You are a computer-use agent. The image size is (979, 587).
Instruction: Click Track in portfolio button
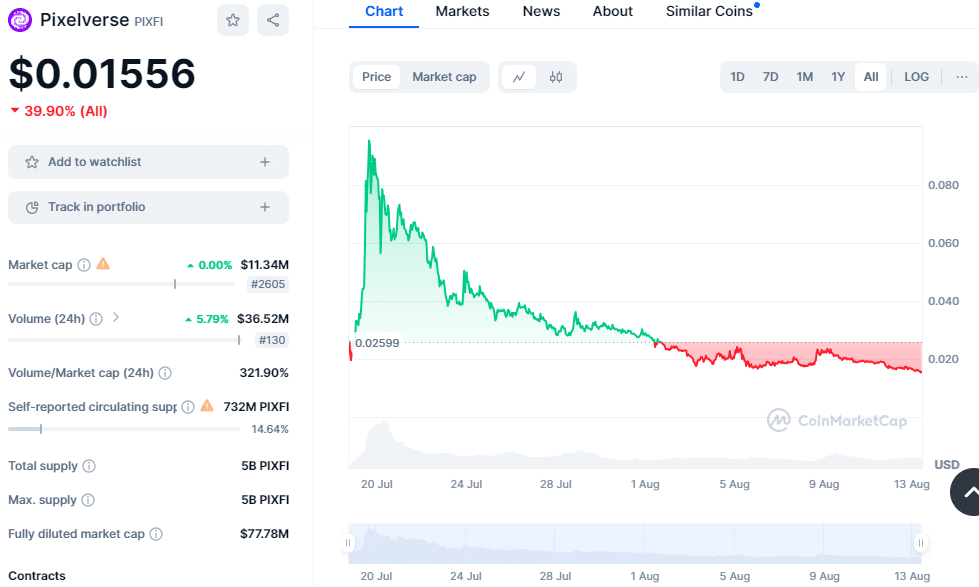click(149, 207)
